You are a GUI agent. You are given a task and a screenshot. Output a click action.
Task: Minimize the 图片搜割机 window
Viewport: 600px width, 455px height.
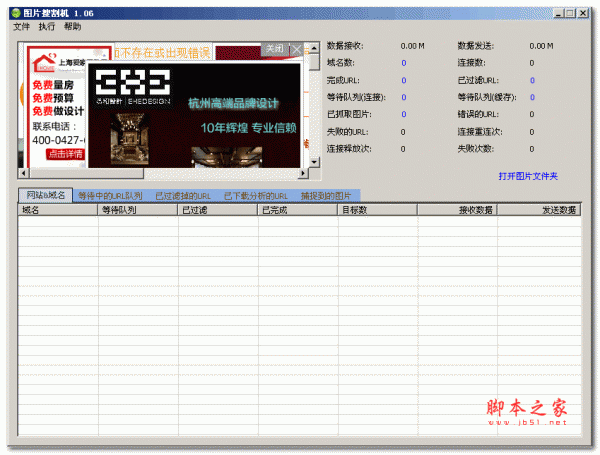click(x=559, y=13)
